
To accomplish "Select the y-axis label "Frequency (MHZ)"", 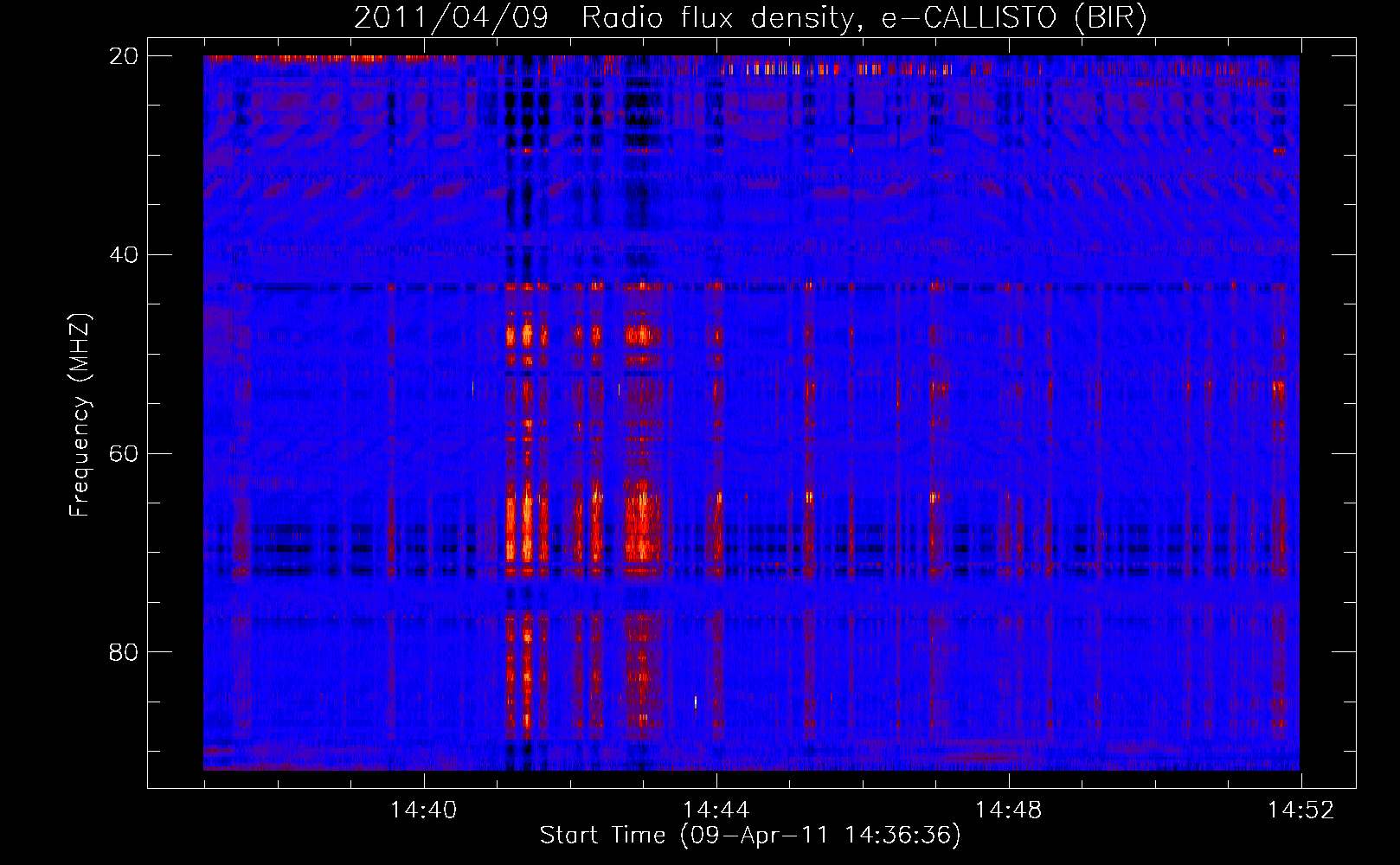I will (x=80, y=414).
